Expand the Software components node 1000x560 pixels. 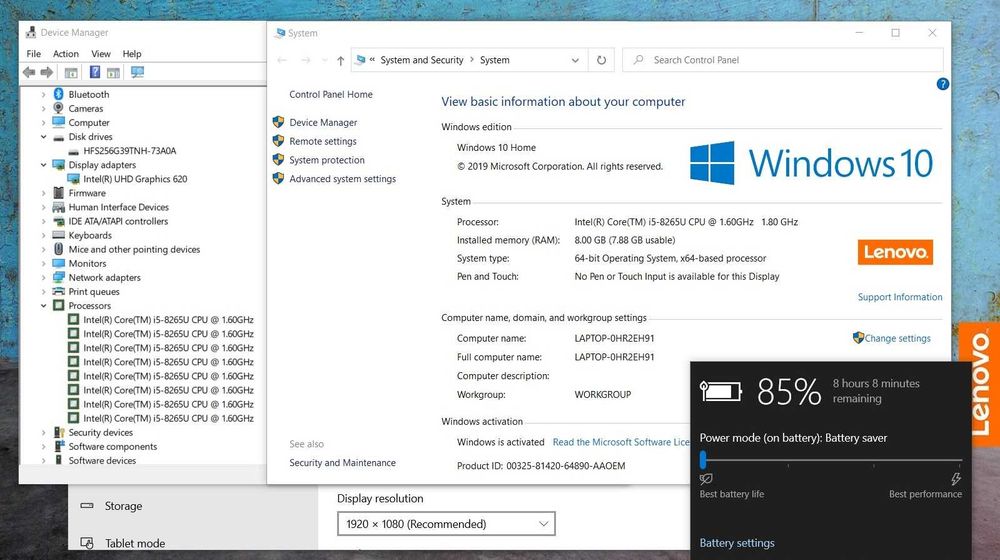coord(43,446)
